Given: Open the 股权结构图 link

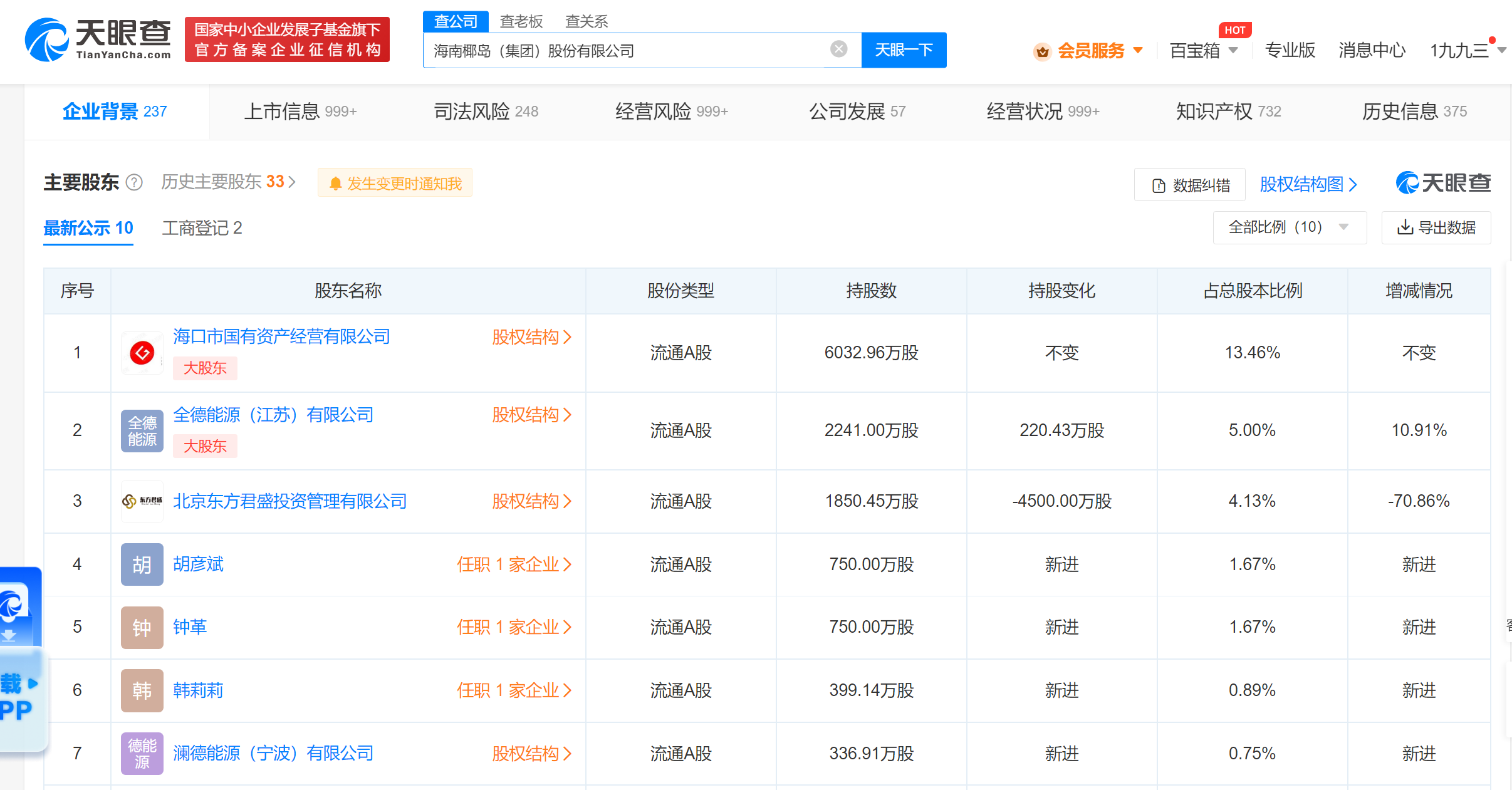Looking at the screenshot, I should pyautogui.click(x=1308, y=184).
